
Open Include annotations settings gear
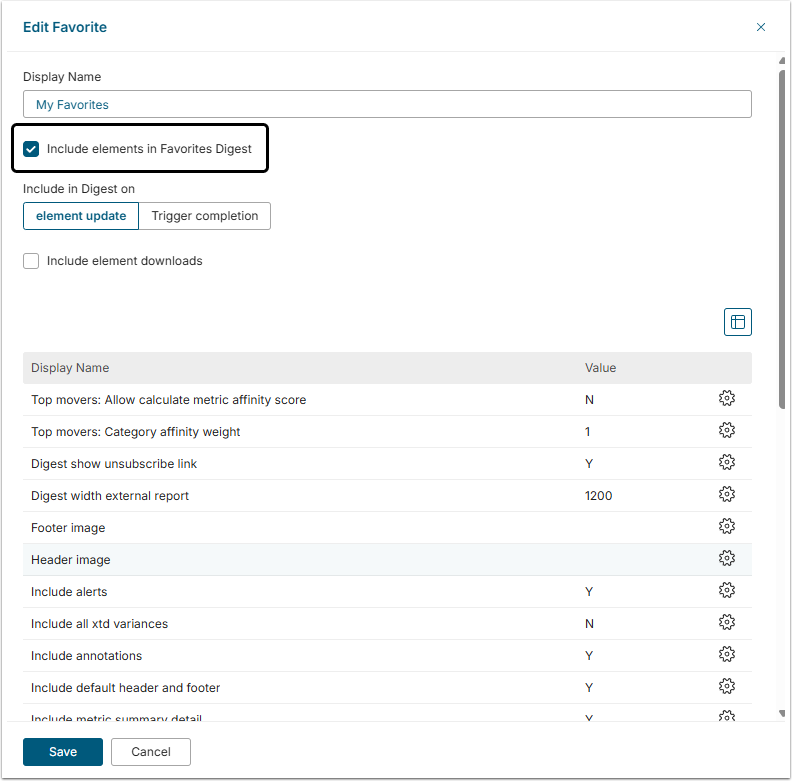[x=727, y=655]
